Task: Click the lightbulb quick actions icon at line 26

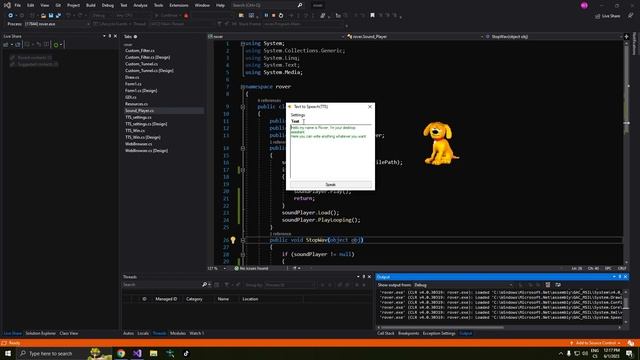Action: (x=233, y=240)
